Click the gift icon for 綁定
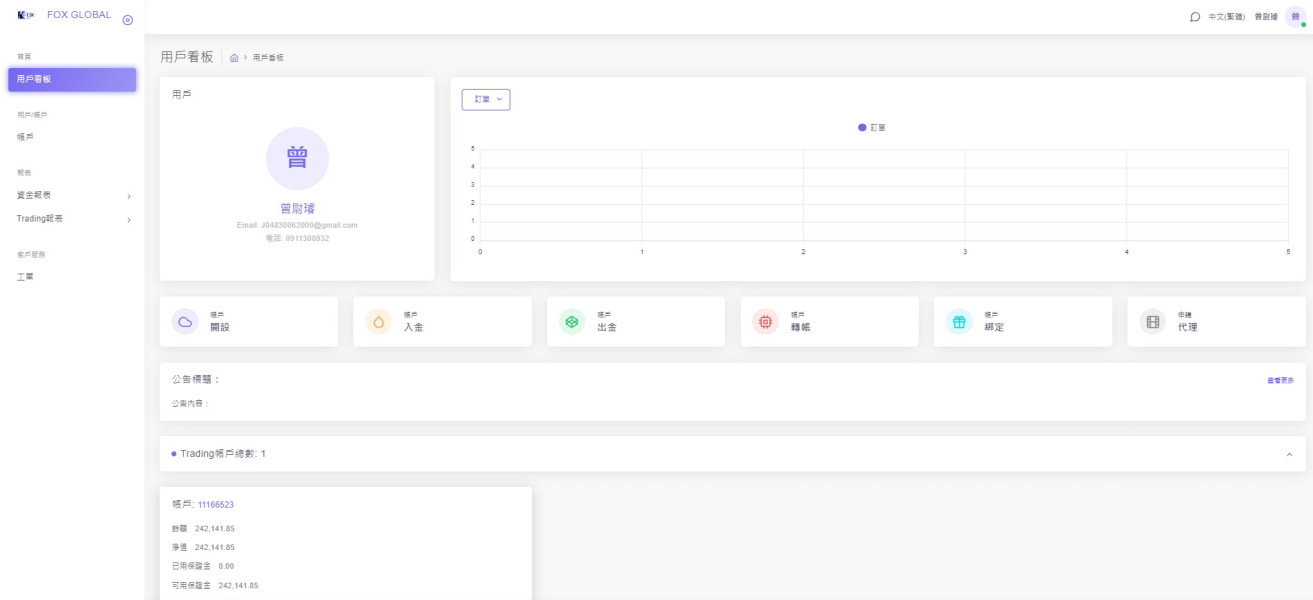The width and height of the screenshot is (1313, 600). (x=959, y=321)
